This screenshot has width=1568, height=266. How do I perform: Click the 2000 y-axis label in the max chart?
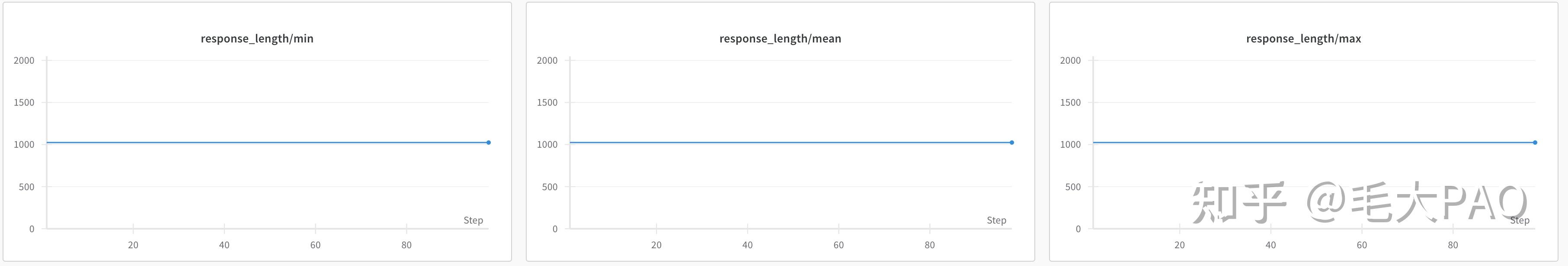tap(1070, 60)
